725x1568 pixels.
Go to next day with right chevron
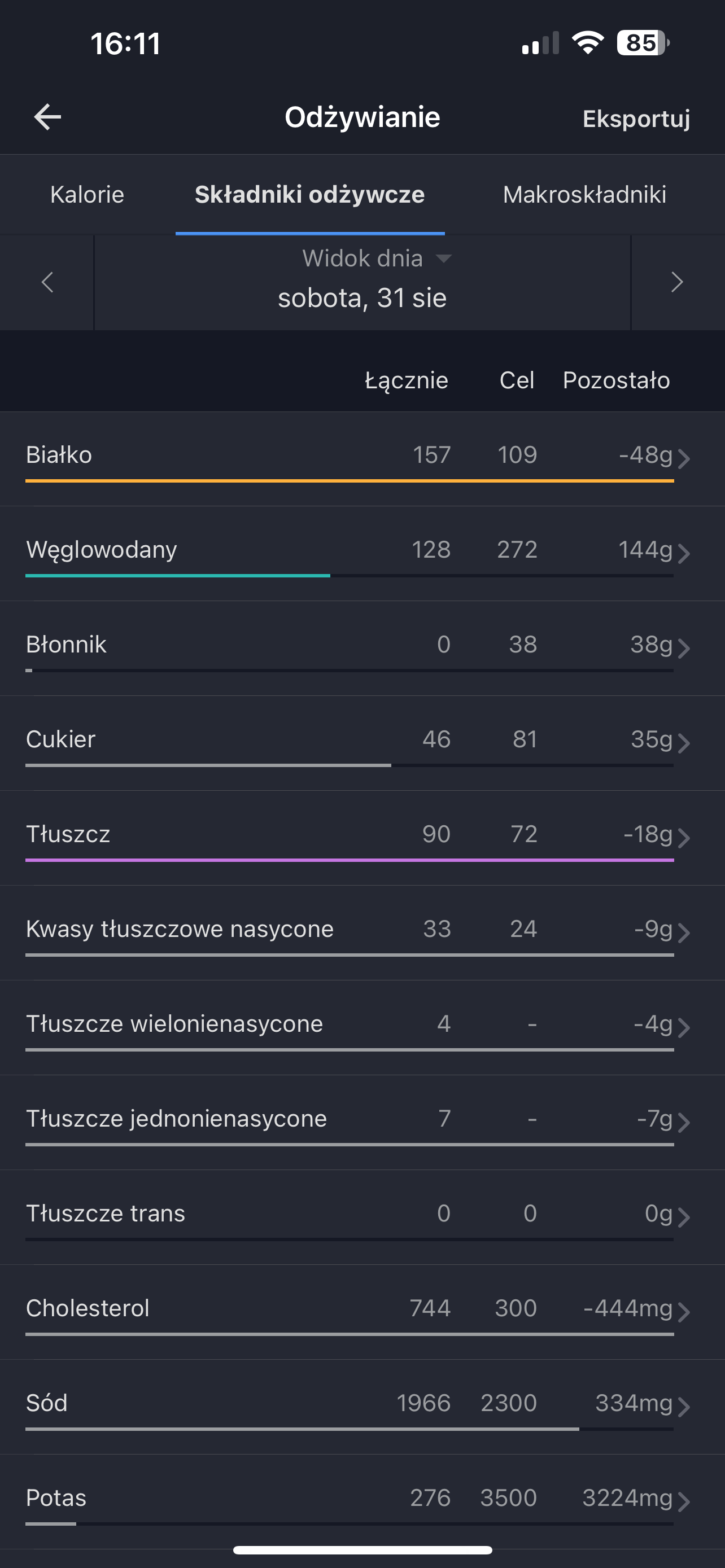pos(677,282)
